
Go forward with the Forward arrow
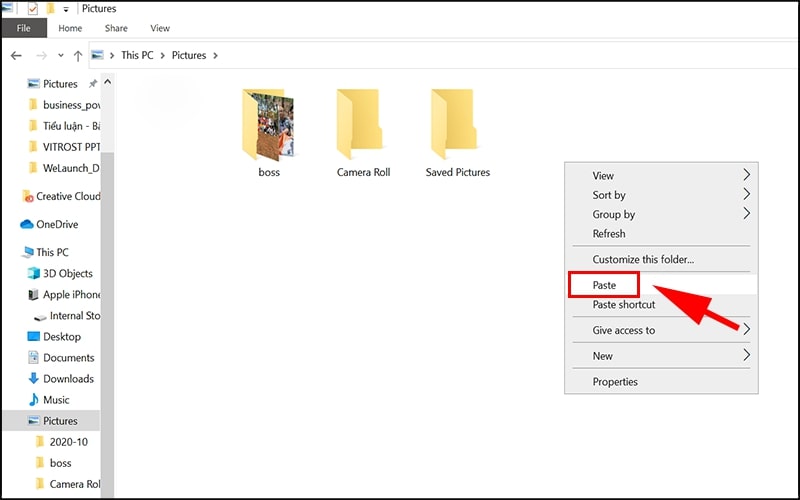point(41,55)
